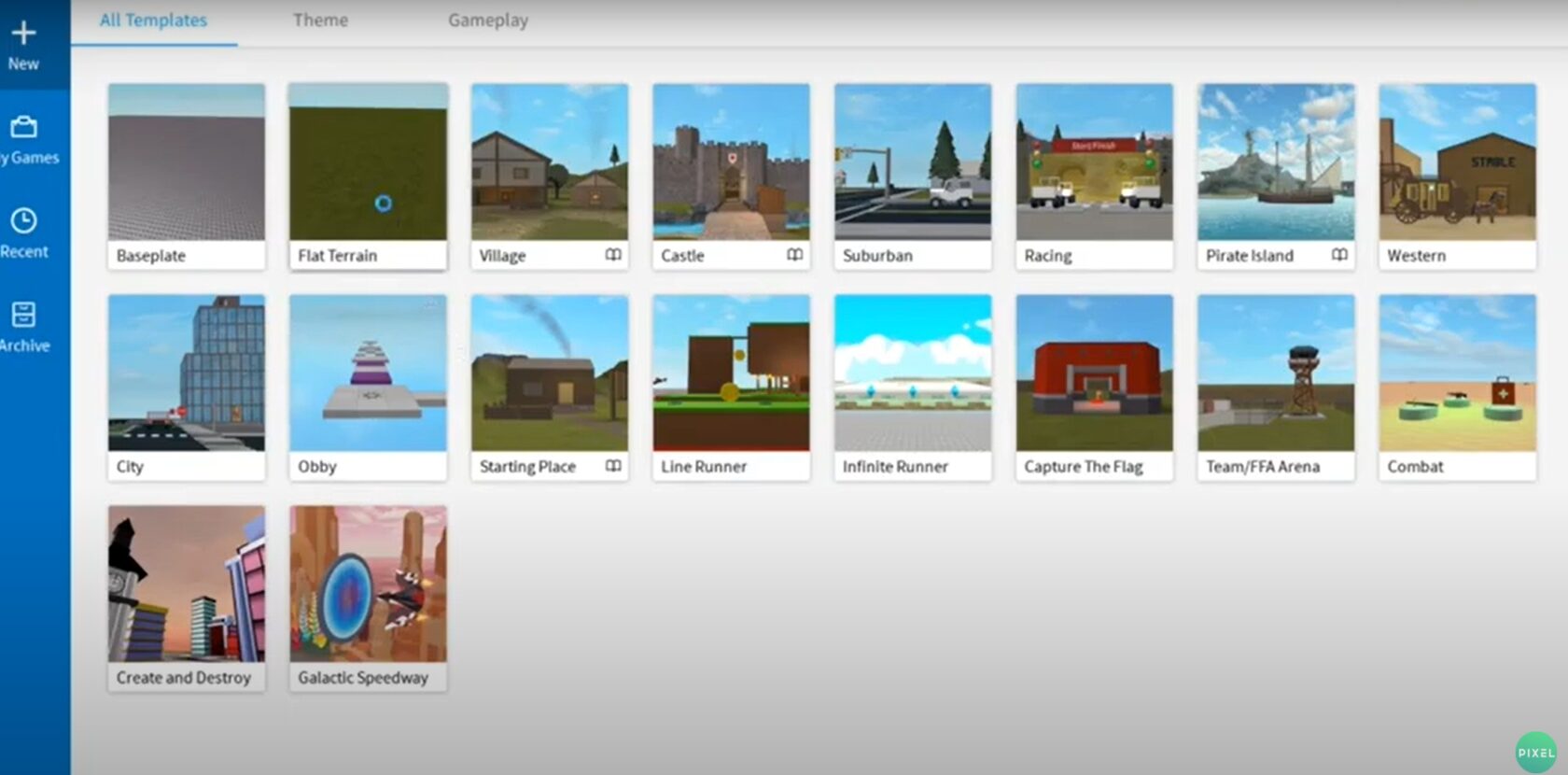Select the Galactic Speedway template
Image resolution: width=1568 pixels, height=775 pixels.
point(368,585)
